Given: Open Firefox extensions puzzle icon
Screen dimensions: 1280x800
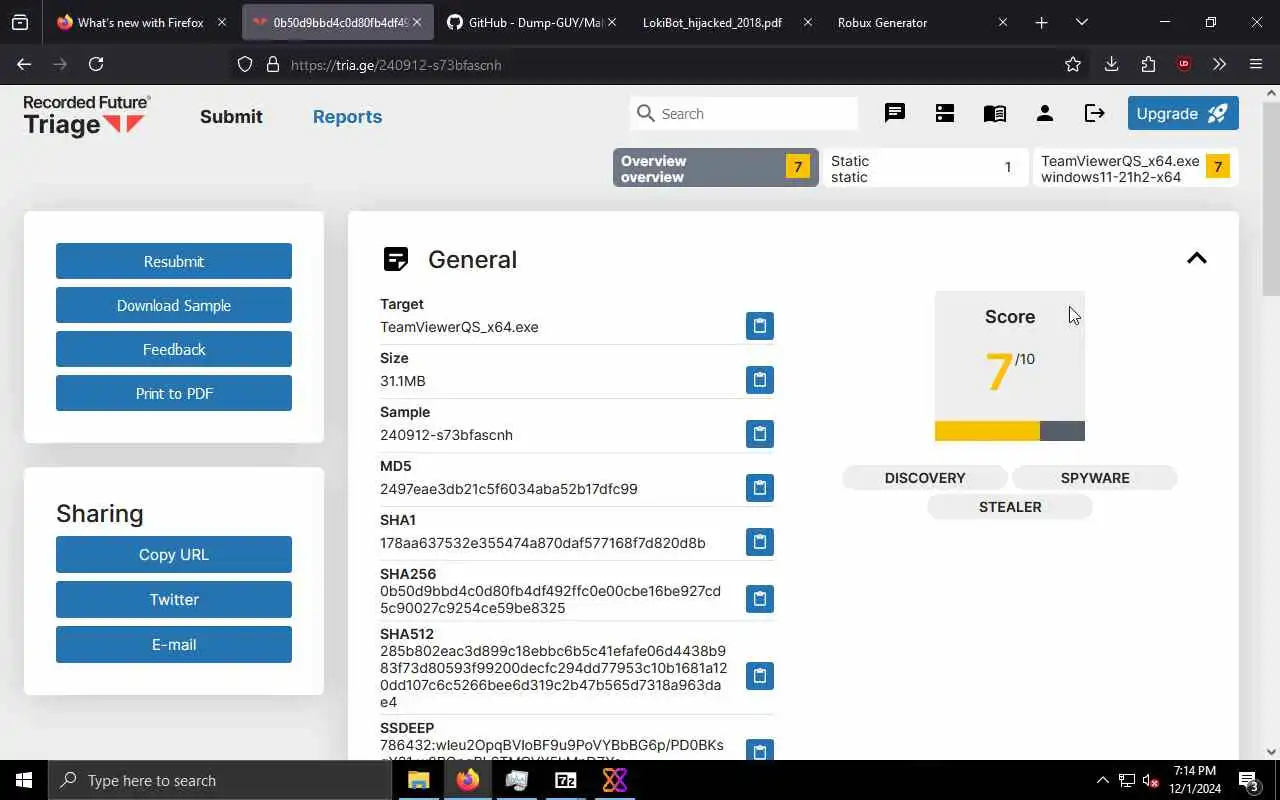Looking at the screenshot, I should pyautogui.click(x=1148, y=64).
